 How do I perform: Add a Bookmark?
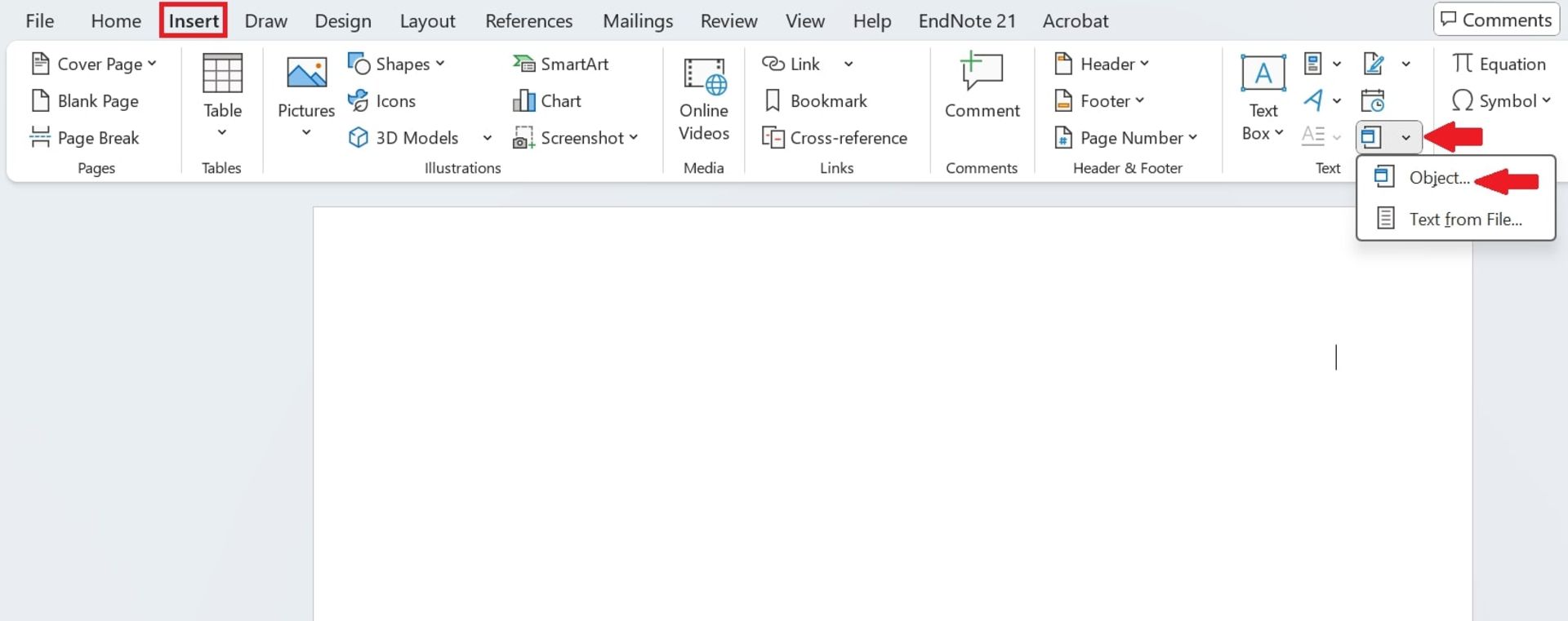click(815, 101)
